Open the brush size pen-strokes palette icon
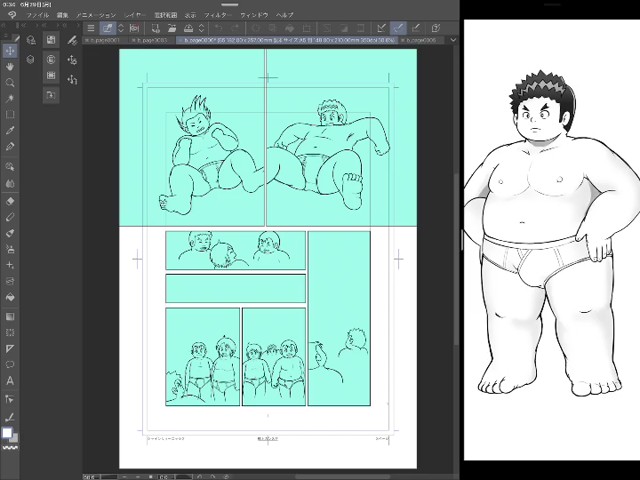The height and width of the screenshot is (480, 640). click(72, 40)
